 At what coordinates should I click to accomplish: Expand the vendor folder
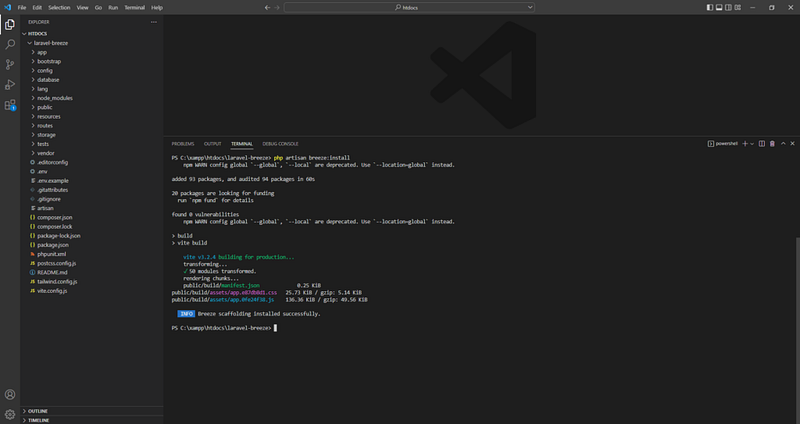92,153
